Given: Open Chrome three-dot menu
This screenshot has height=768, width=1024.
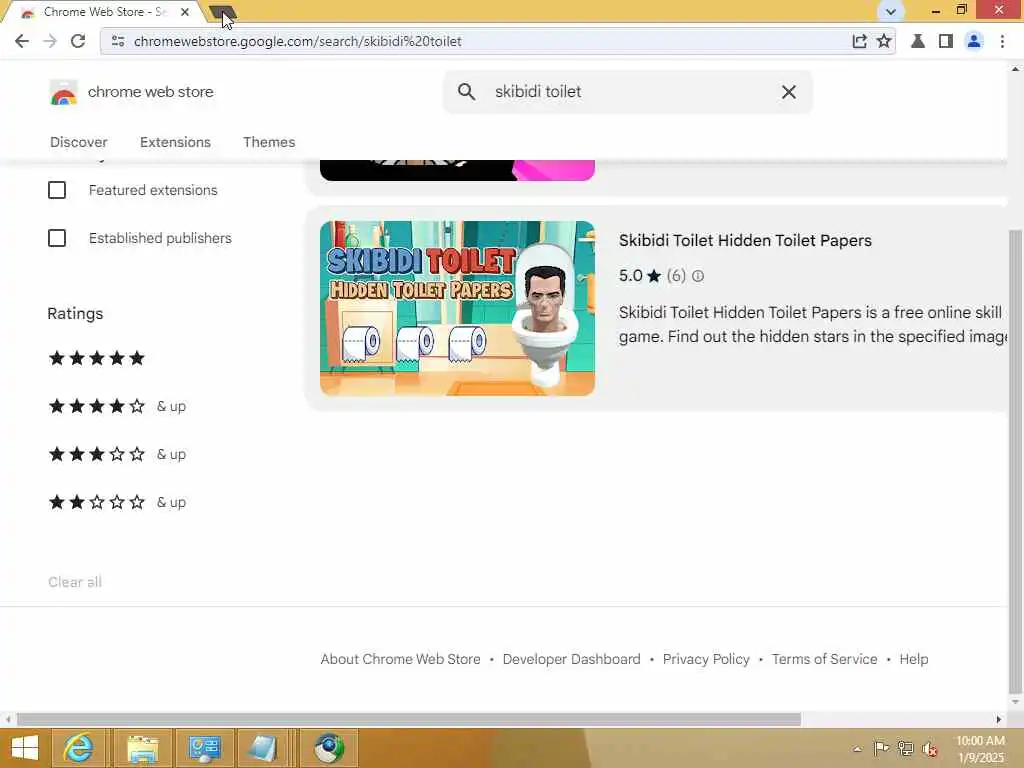Looking at the screenshot, I should 1002,41.
